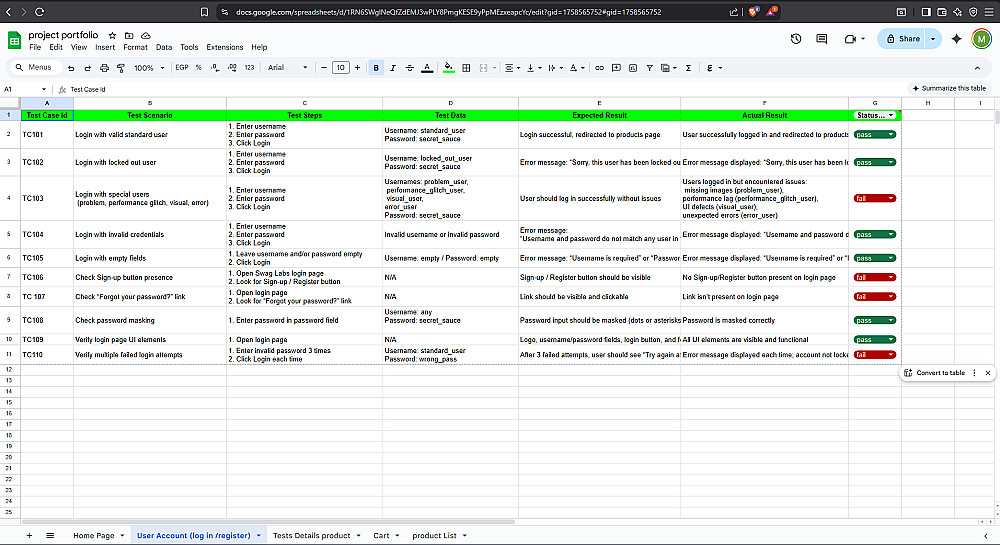Open more number formats 123 menu

pos(249,68)
